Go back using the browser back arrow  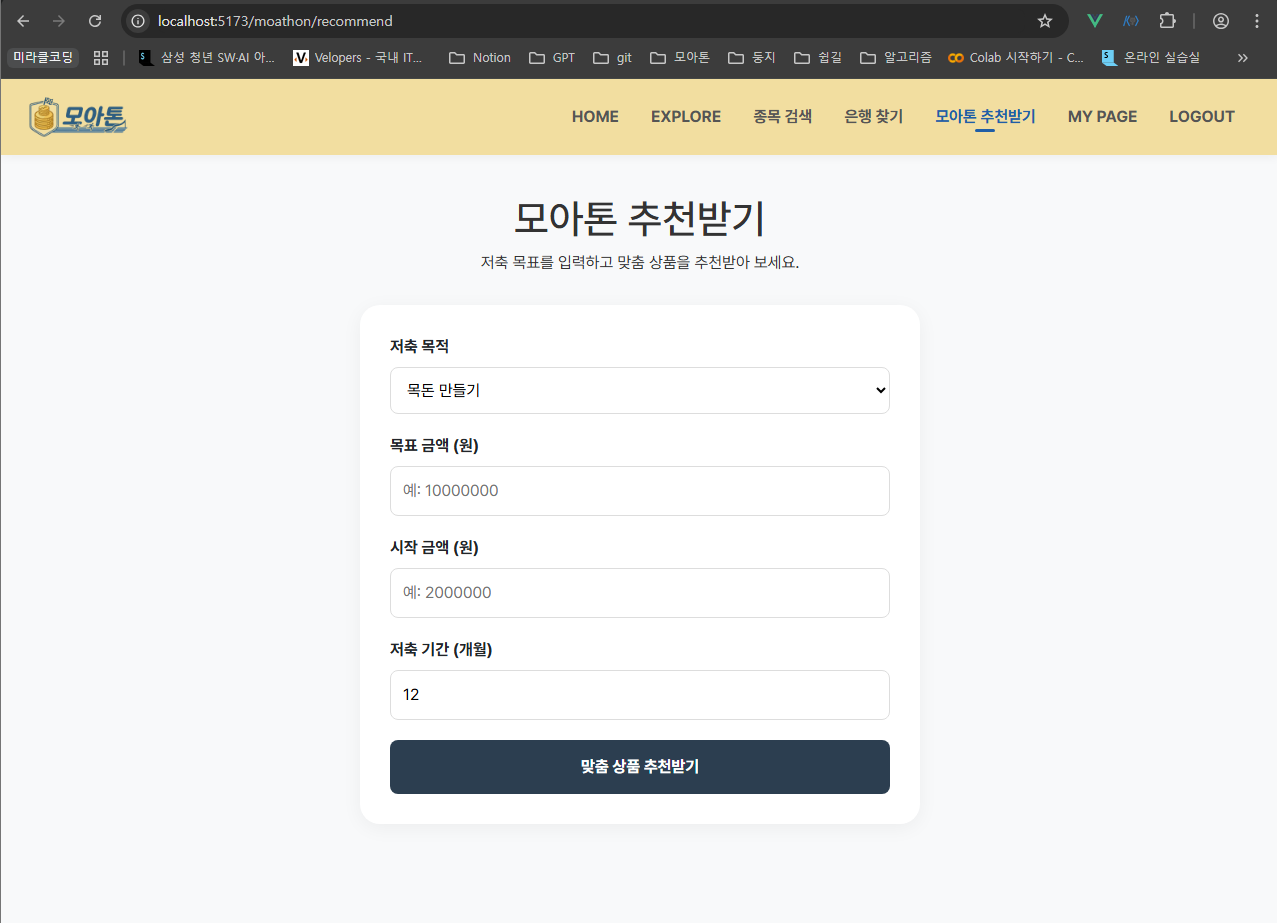[23, 21]
